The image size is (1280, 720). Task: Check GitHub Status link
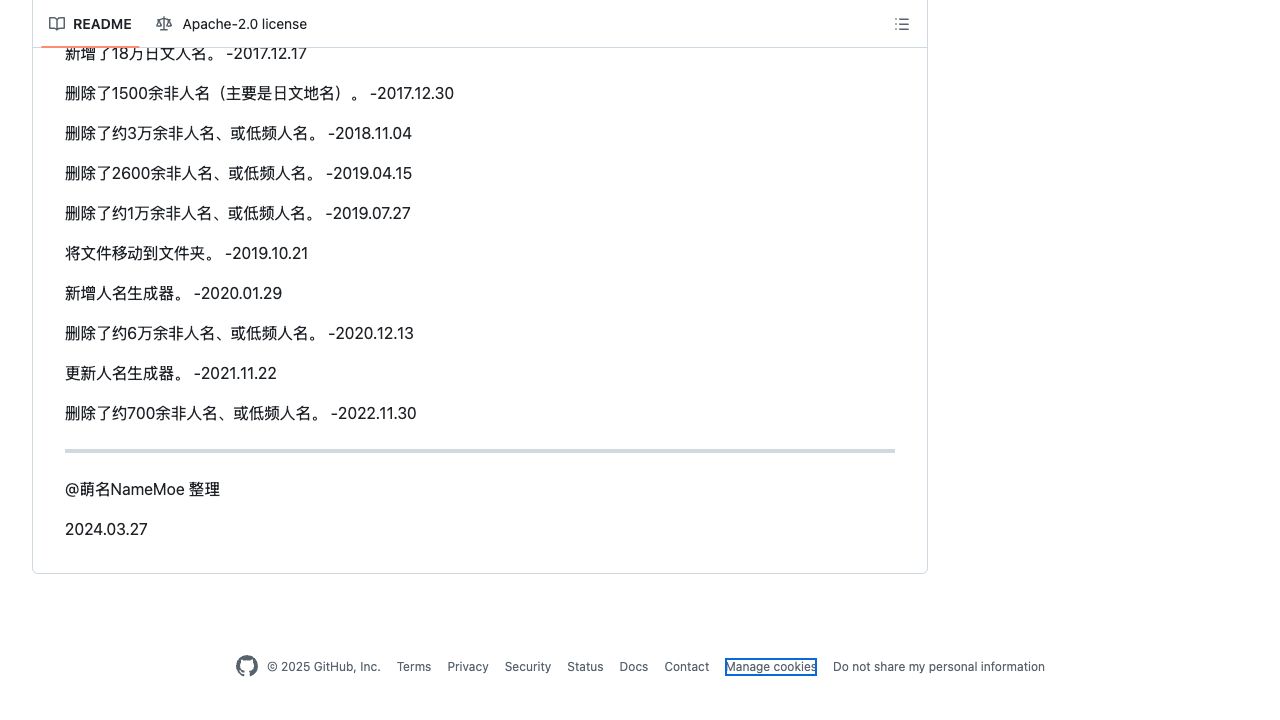pos(585,667)
